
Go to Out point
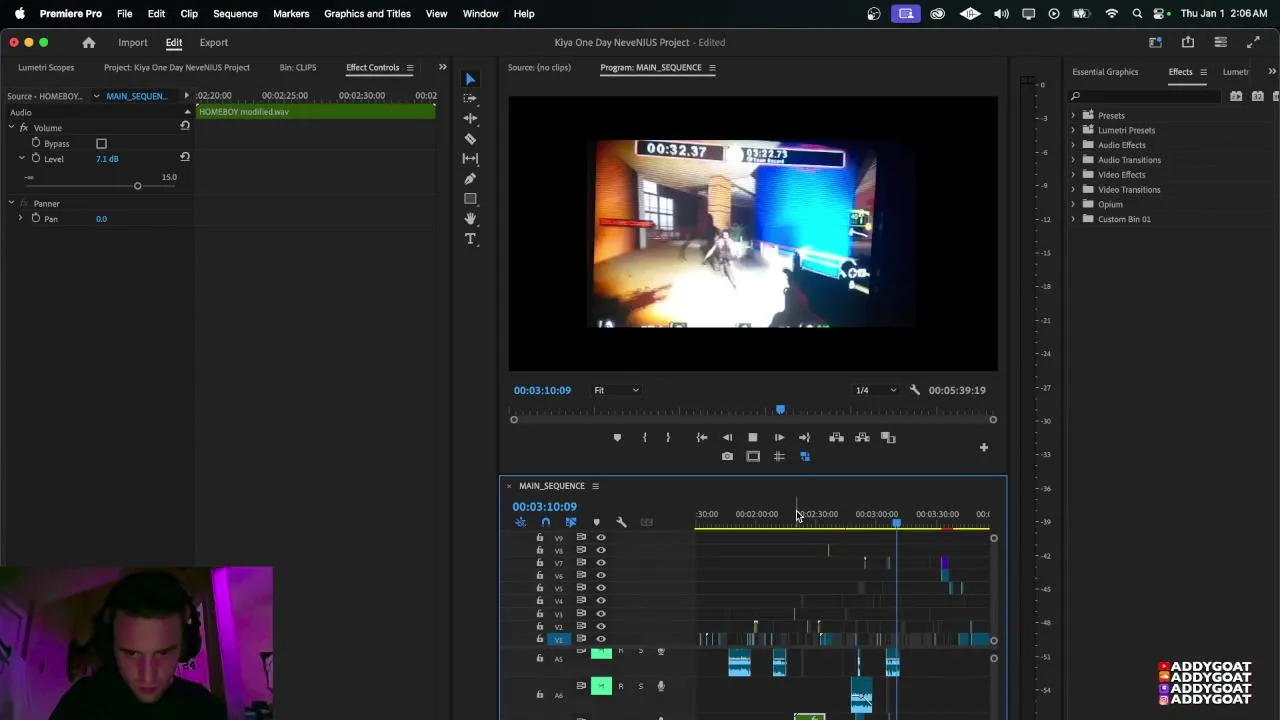(x=804, y=437)
